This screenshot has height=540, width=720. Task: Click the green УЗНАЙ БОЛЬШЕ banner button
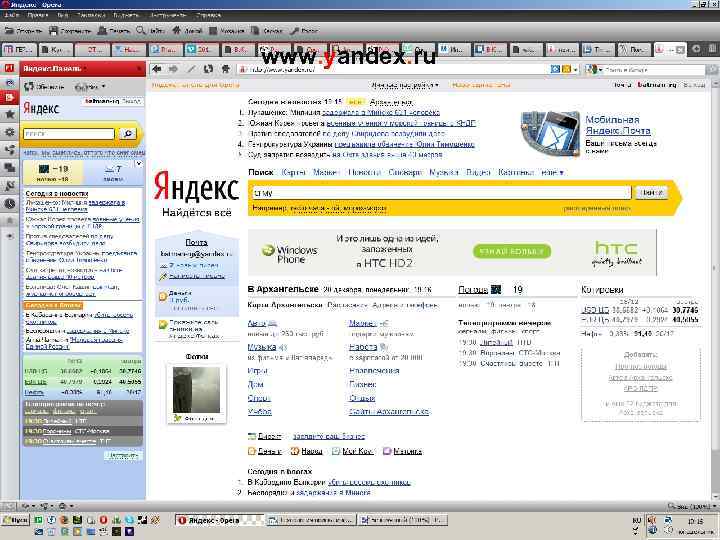click(512, 251)
